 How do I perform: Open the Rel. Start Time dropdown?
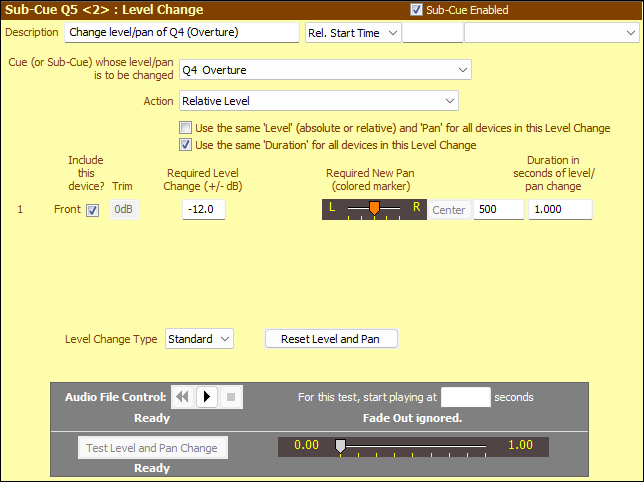point(353,33)
